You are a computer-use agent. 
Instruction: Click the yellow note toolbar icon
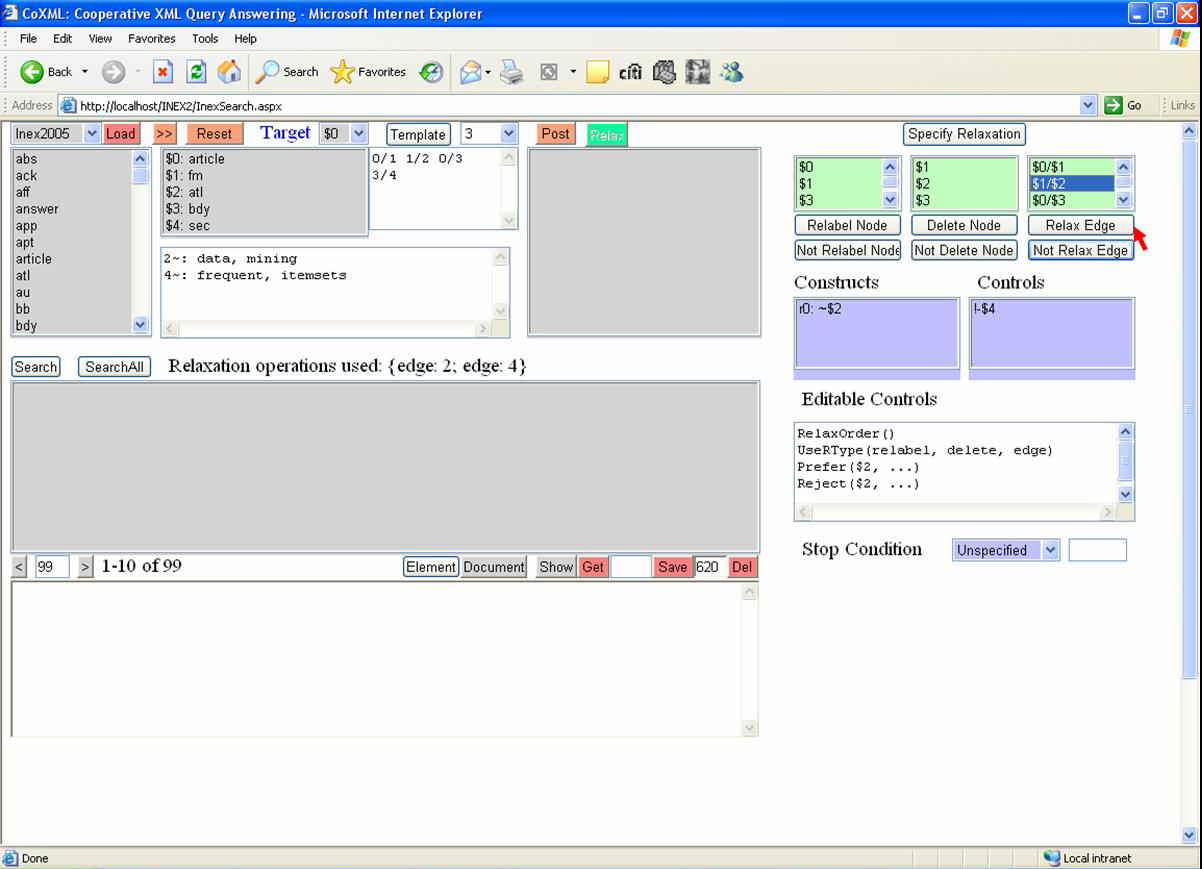point(598,72)
